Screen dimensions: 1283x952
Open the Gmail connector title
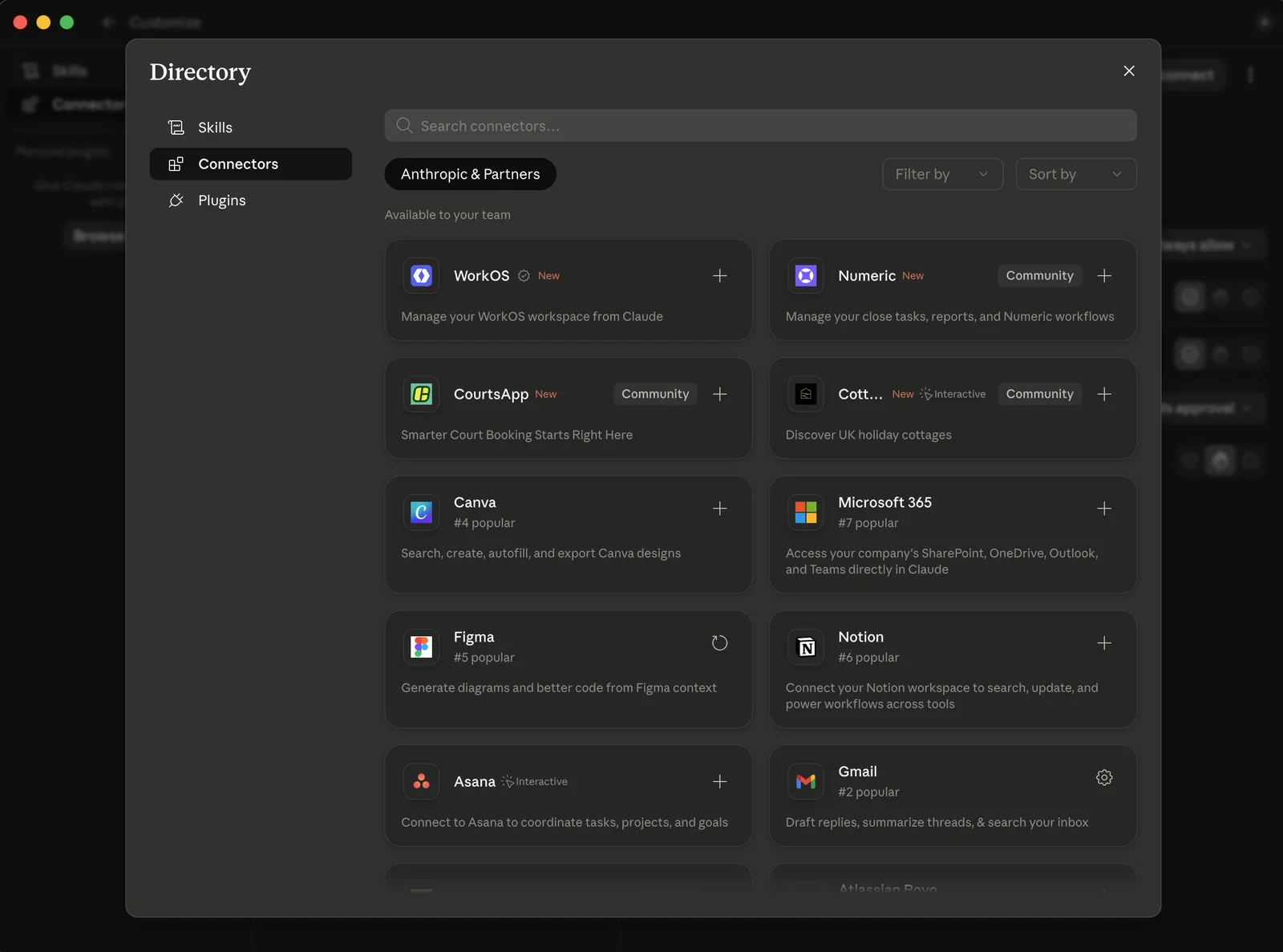(x=857, y=772)
